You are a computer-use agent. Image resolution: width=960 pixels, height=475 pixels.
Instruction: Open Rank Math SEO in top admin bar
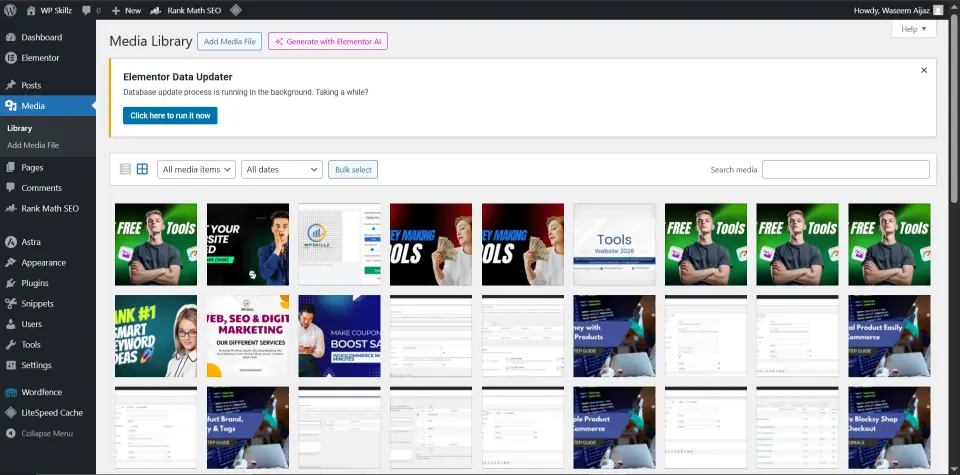click(186, 10)
